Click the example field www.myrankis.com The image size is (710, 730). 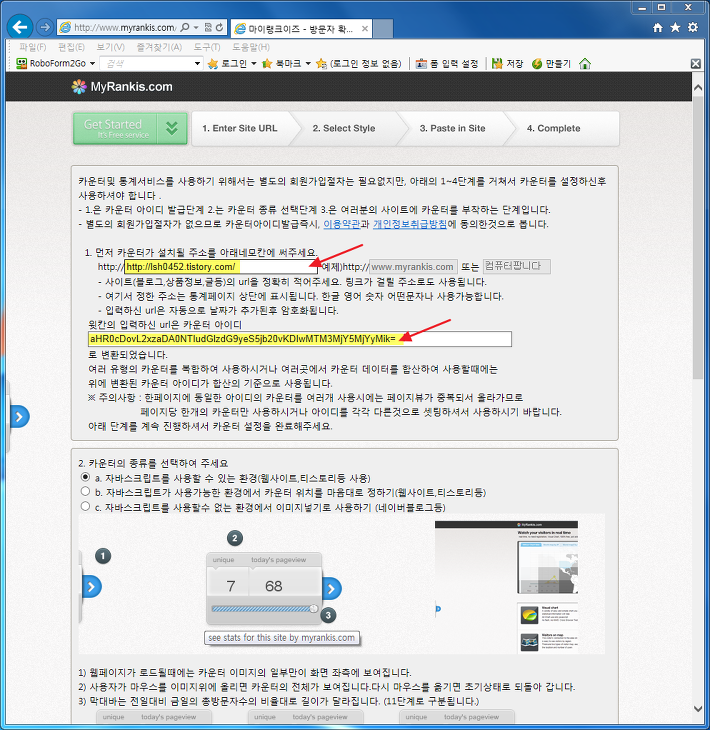click(413, 267)
